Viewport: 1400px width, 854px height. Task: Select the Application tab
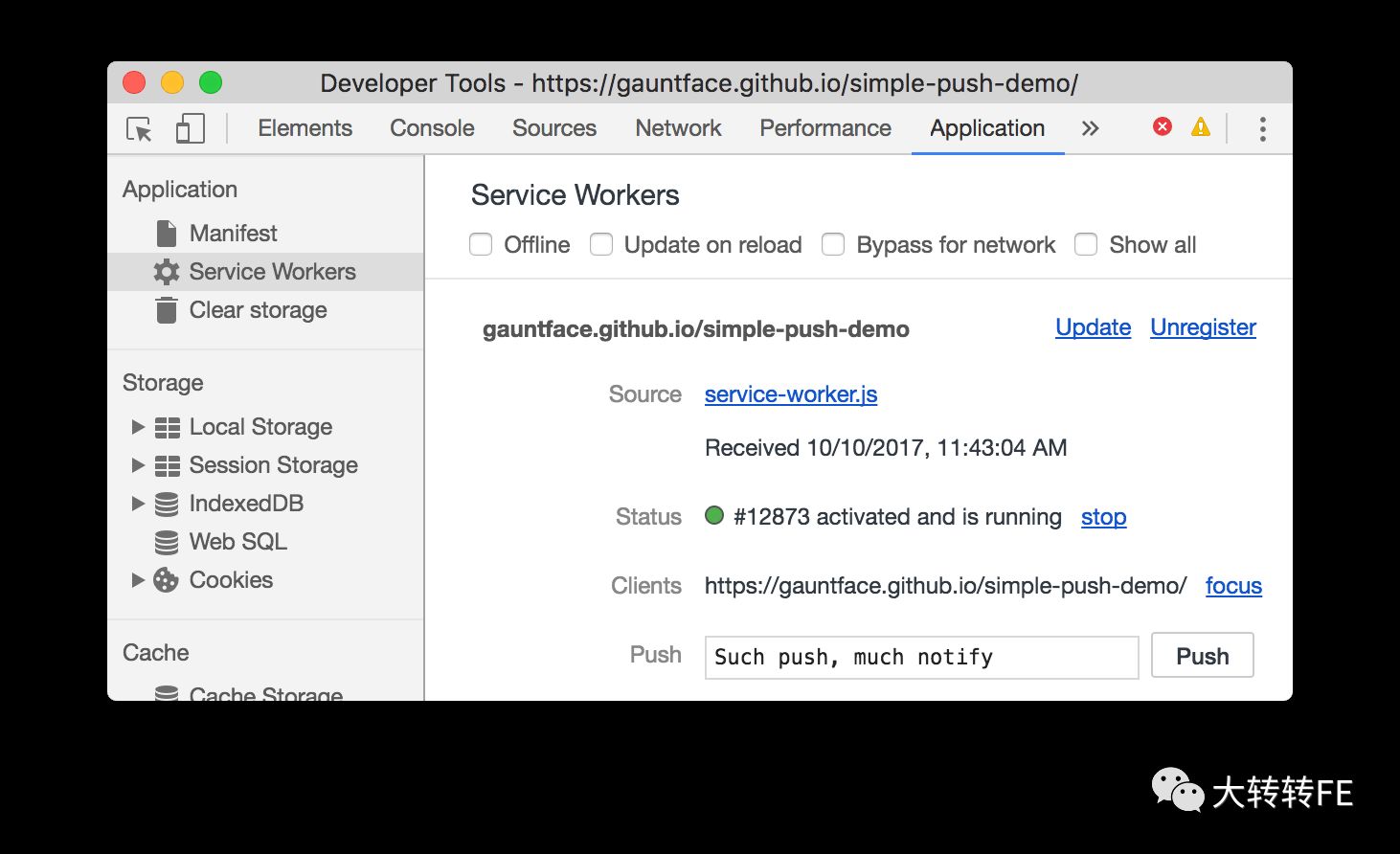point(987,128)
